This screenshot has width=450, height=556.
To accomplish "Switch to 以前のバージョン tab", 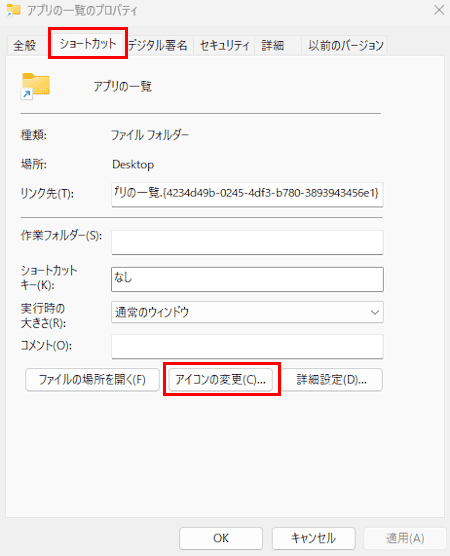I will tap(345, 45).
